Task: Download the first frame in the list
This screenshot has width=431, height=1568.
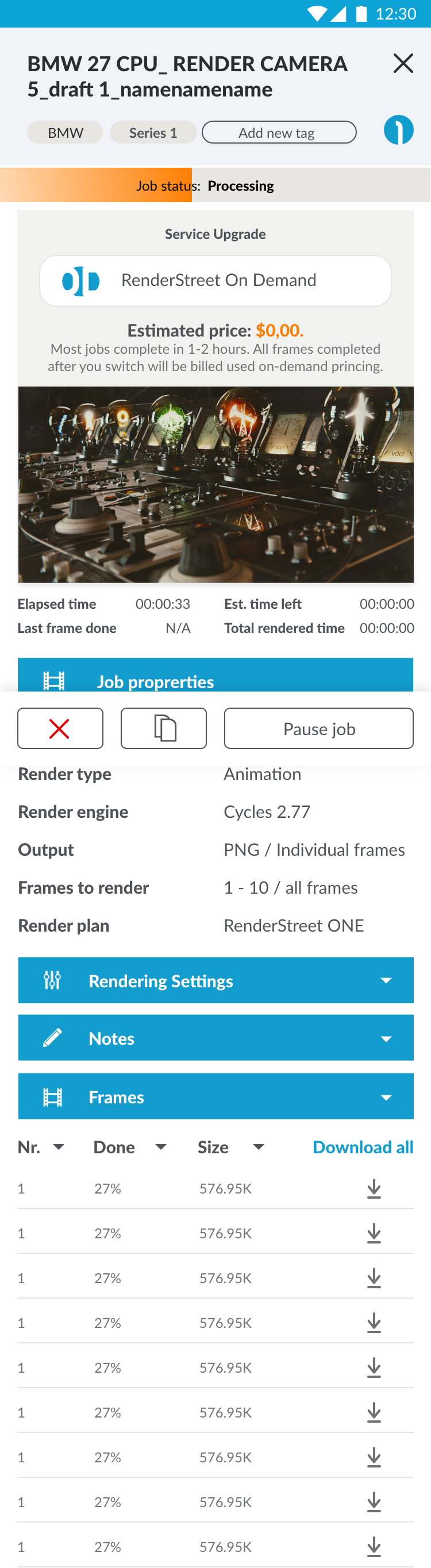Action: click(x=374, y=1188)
